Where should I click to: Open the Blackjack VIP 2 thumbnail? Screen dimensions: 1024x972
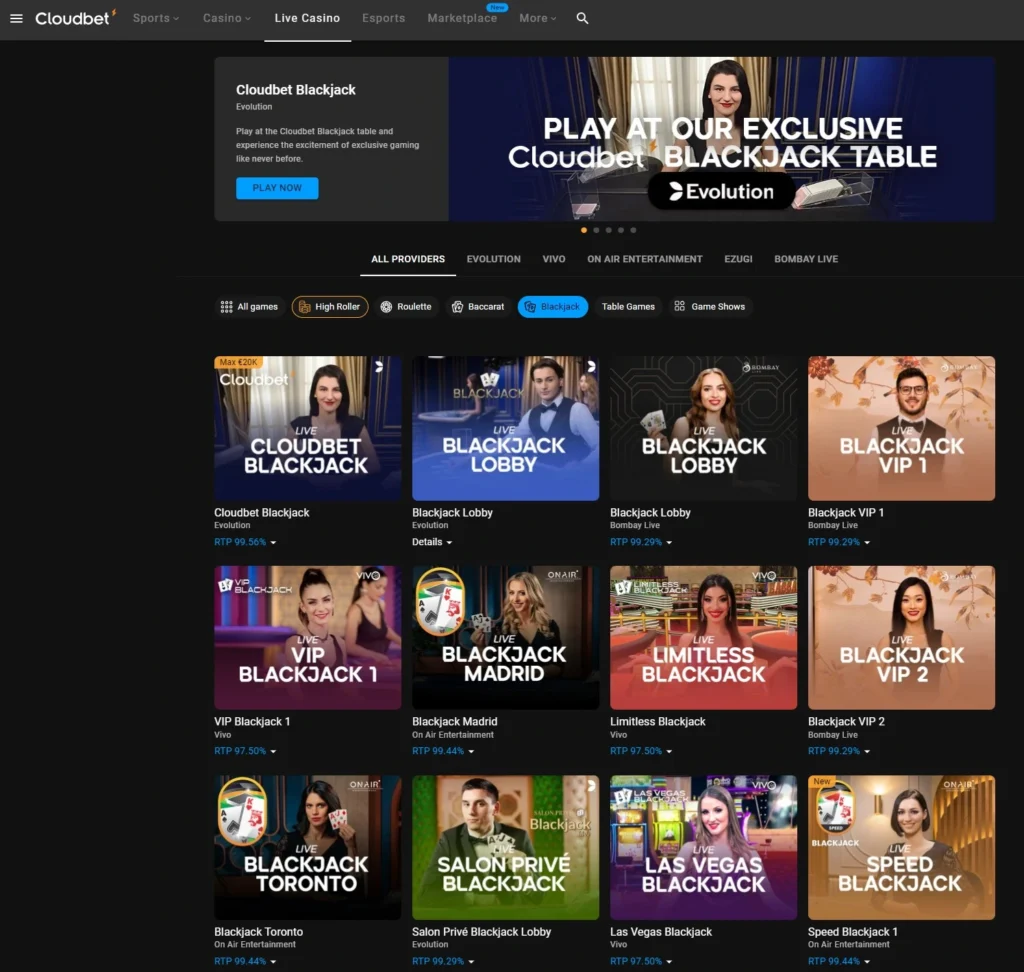point(901,638)
